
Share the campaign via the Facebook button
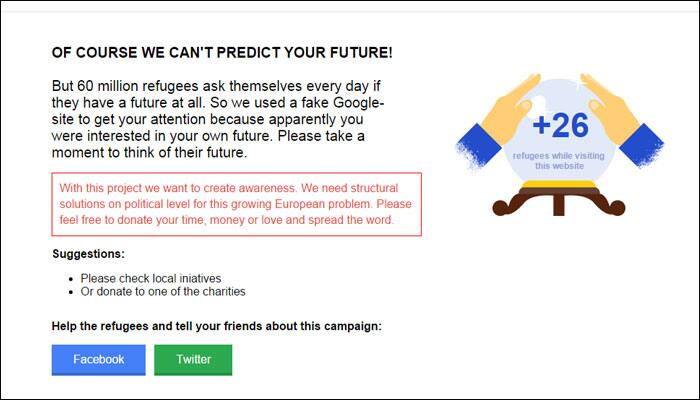click(x=98, y=359)
